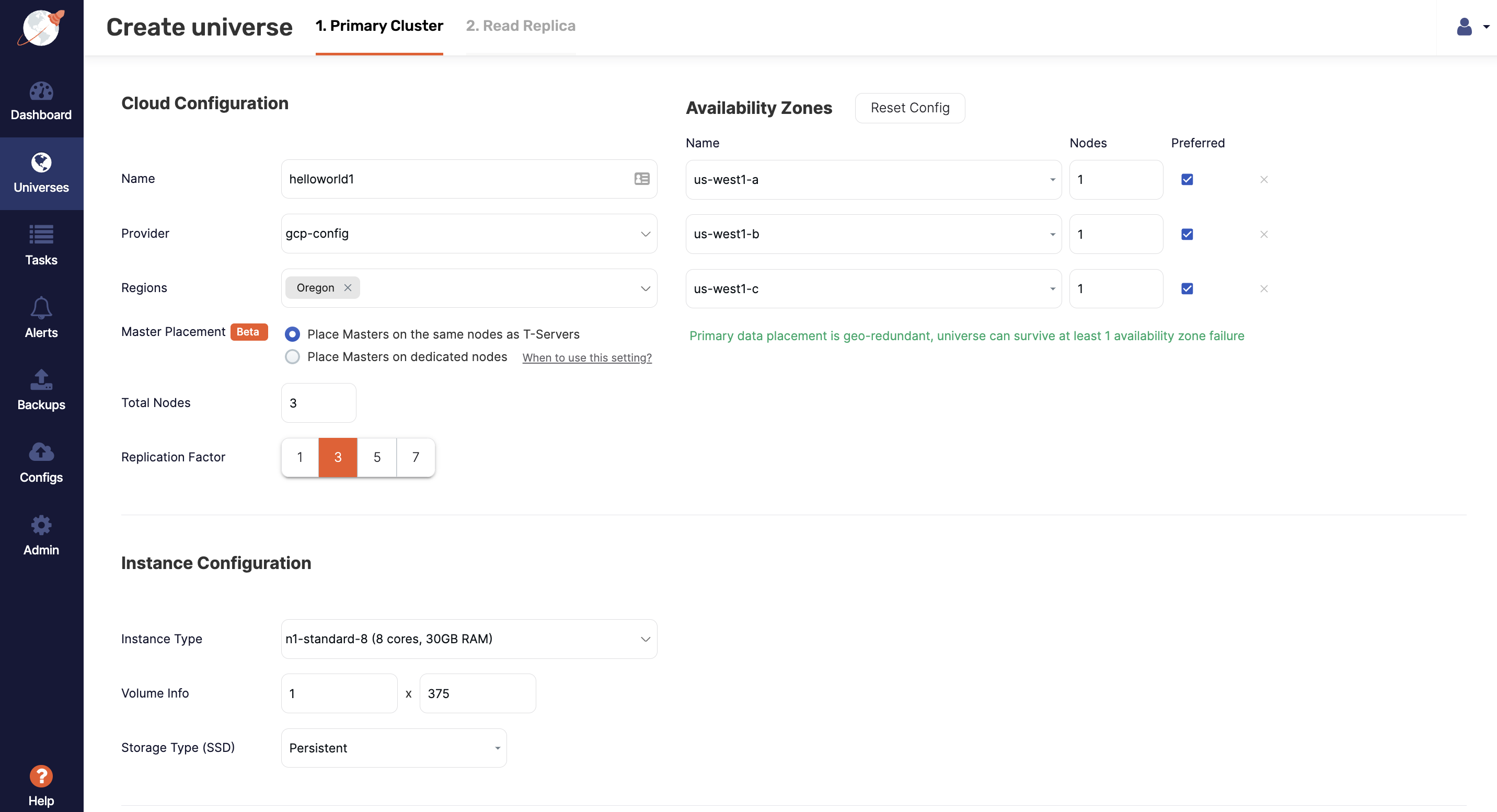Uncheck Preferred for us-west1-a
The image size is (1497, 812).
tap(1187, 179)
